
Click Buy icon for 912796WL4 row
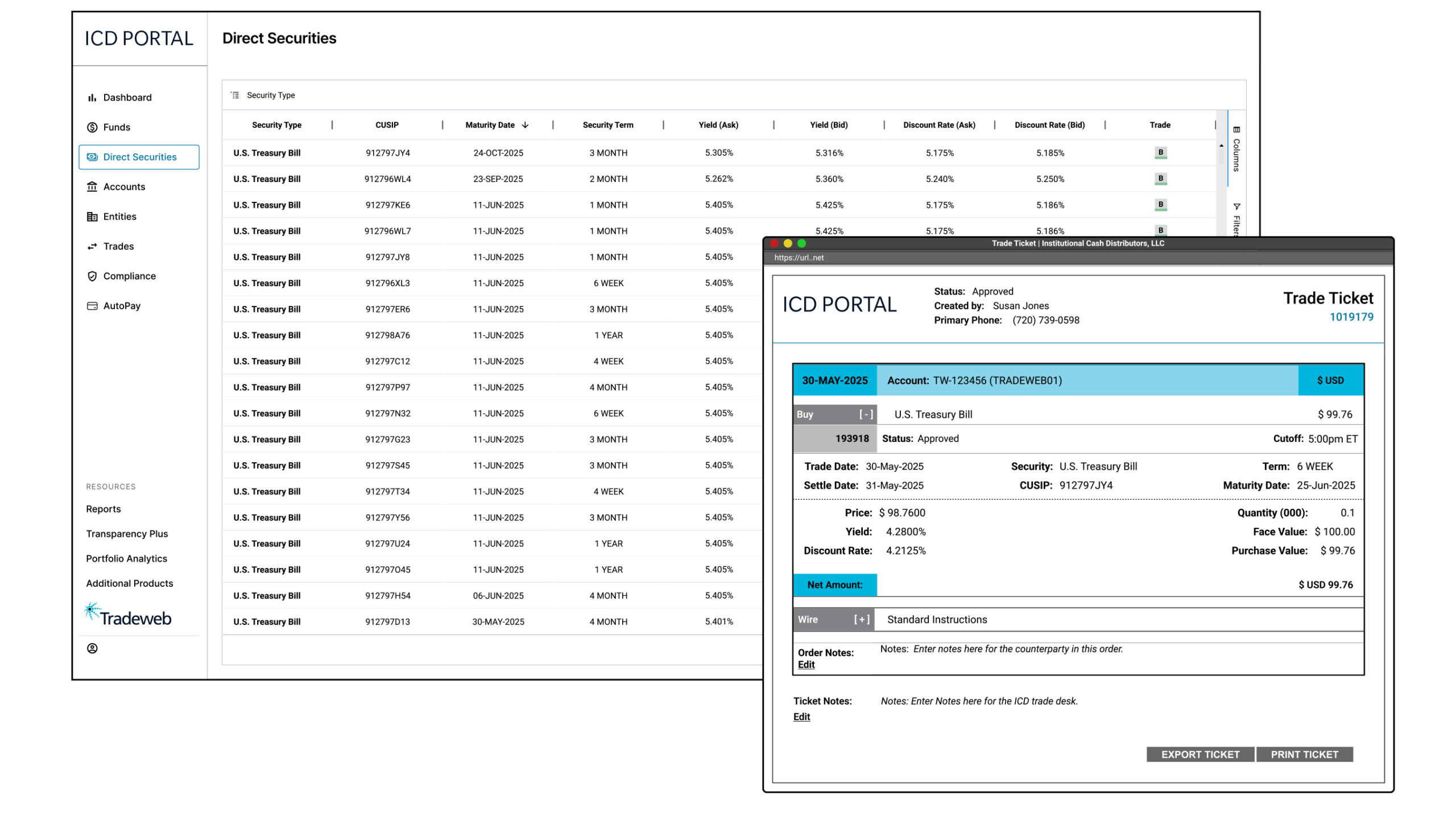coord(1161,179)
